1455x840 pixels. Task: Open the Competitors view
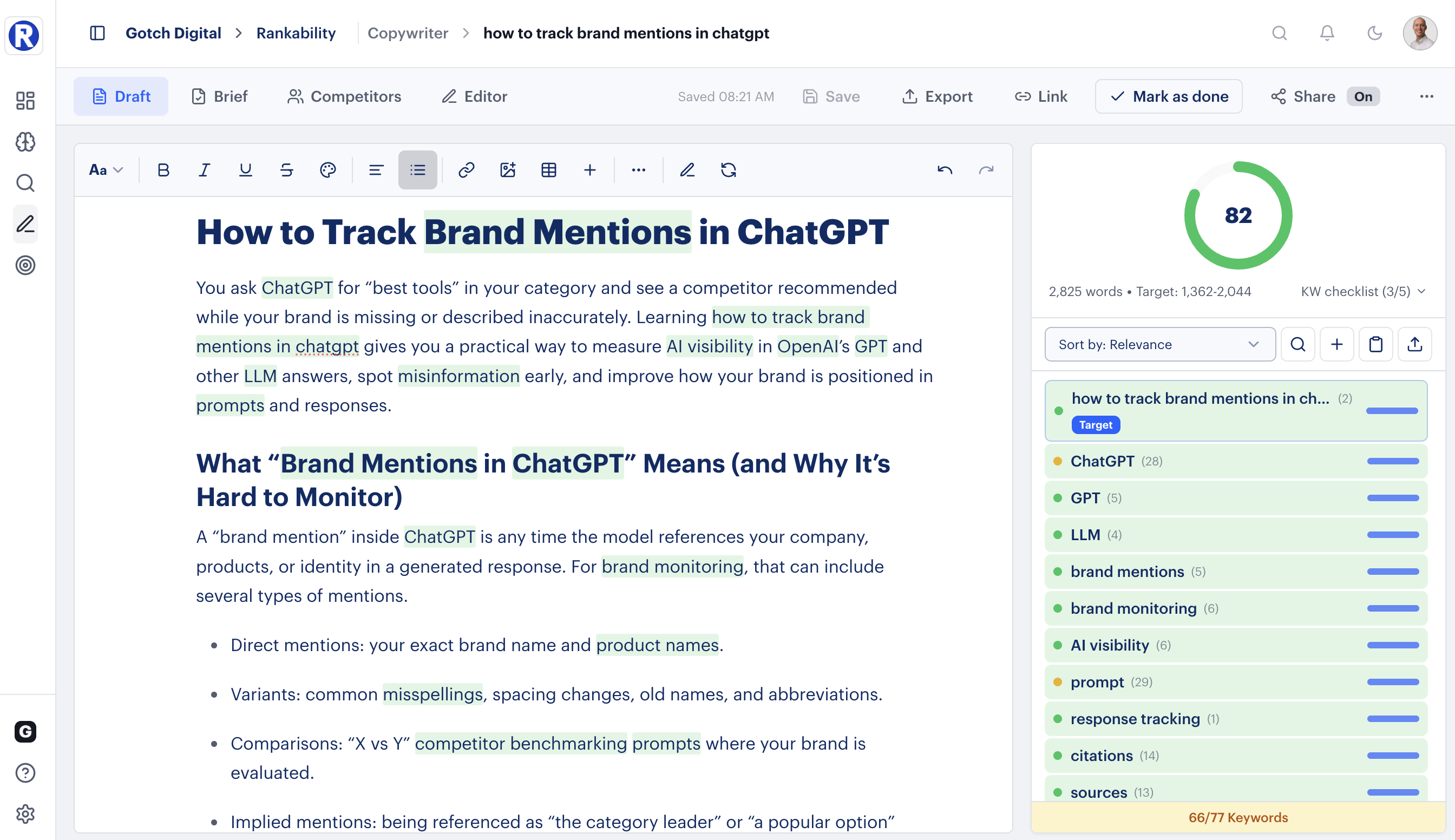pyautogui.click(x=344, y=96)
